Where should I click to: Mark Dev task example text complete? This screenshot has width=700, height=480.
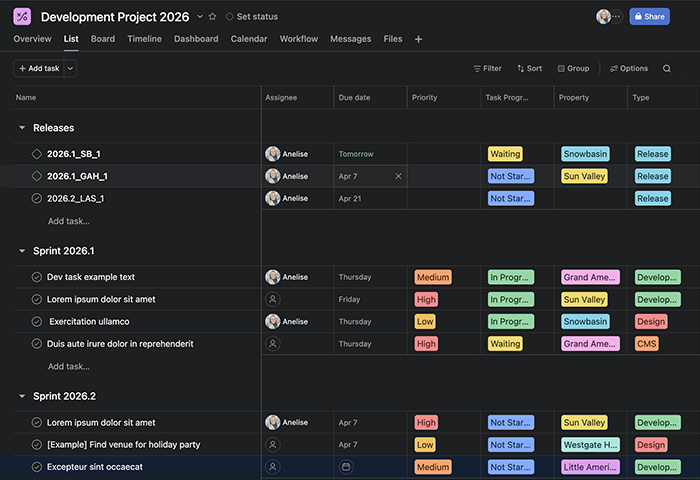pyautogui.click(x=37, y=277)
